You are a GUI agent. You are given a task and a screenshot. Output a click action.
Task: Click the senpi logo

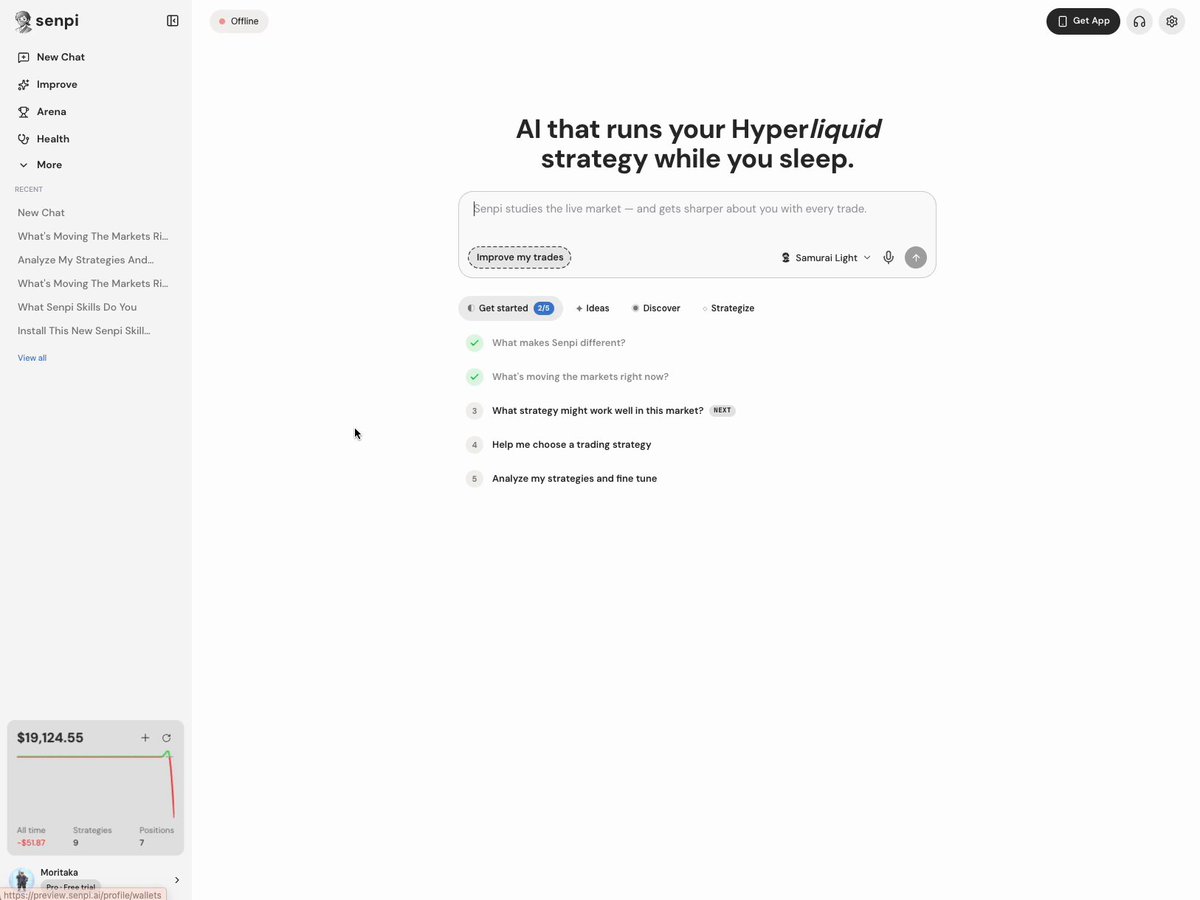click(46, 21)
